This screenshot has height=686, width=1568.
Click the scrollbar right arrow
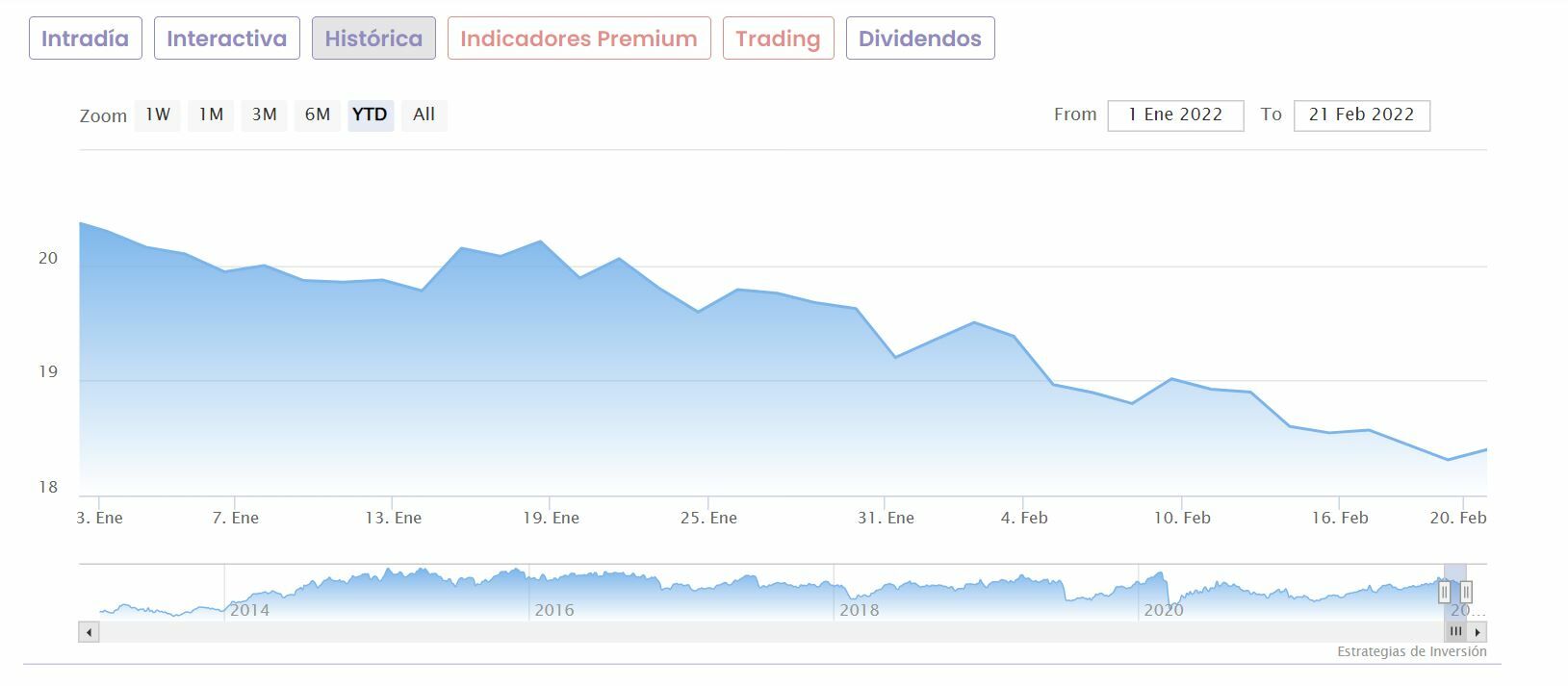1478,632
